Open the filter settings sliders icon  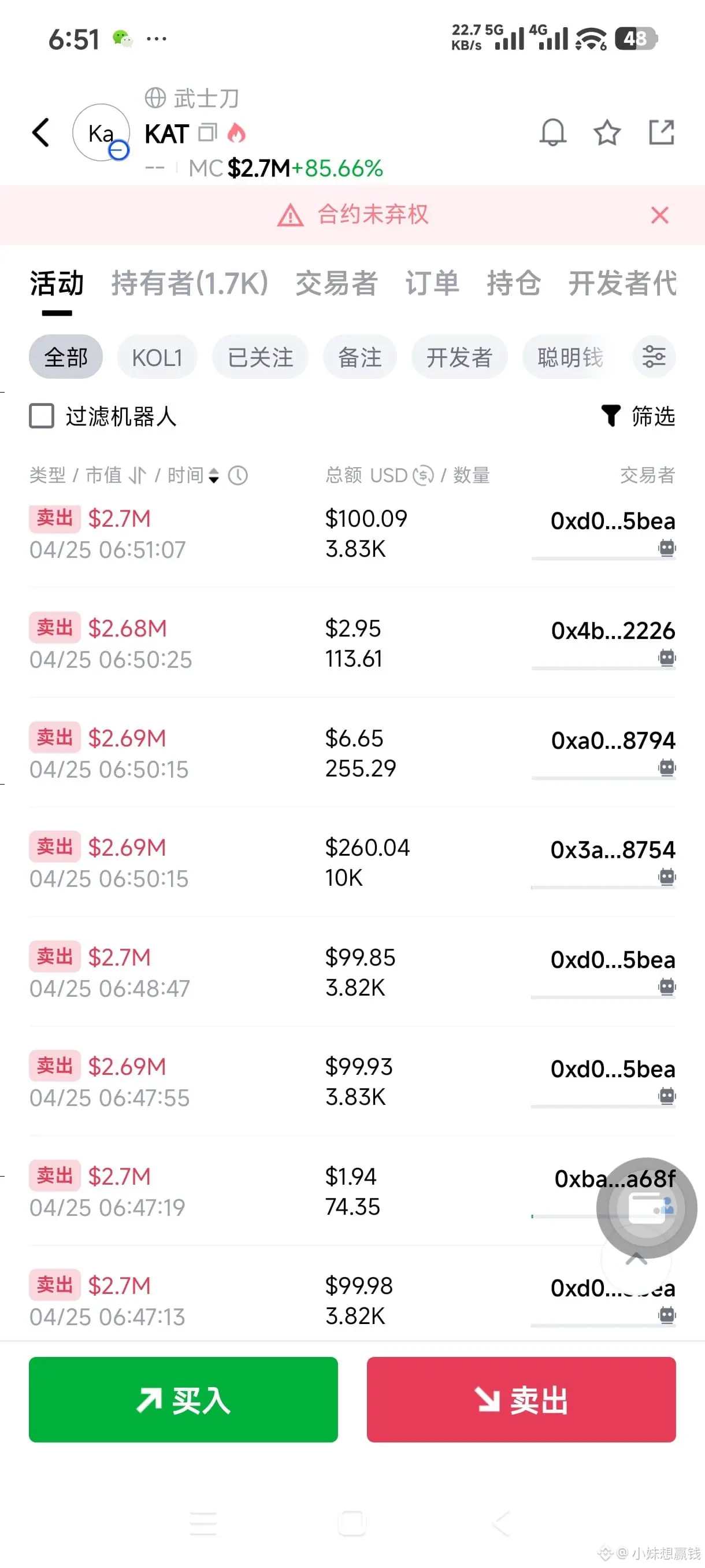pos(654,357)
